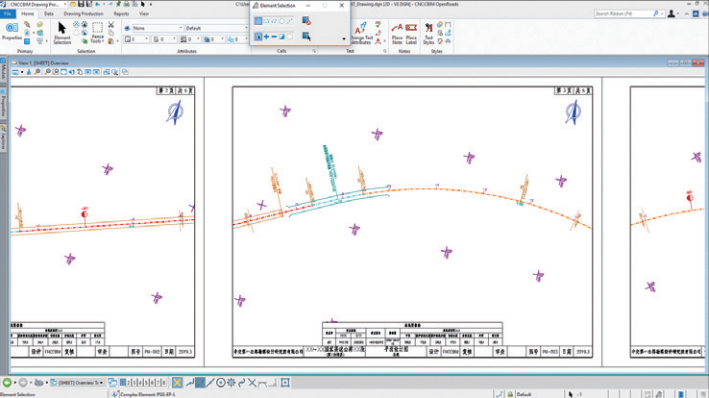
Task: Switch to view number 2 button
Action: coord(128,383)
